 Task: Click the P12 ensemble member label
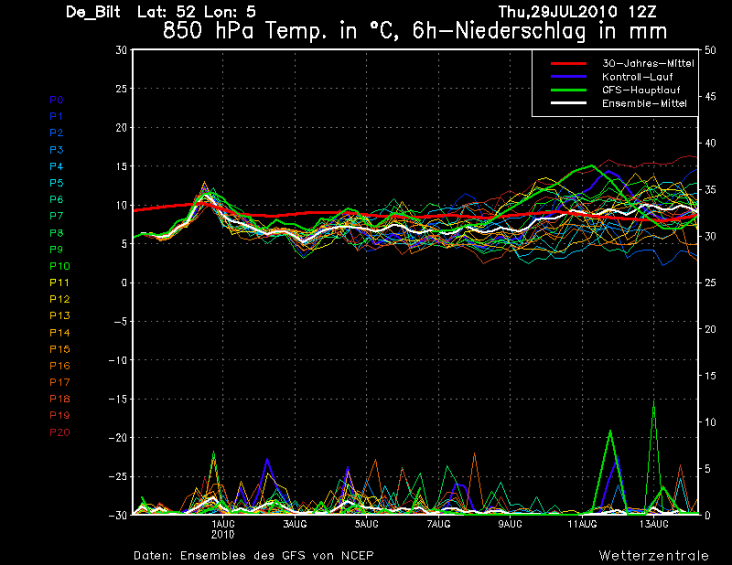tap(60, 299)
